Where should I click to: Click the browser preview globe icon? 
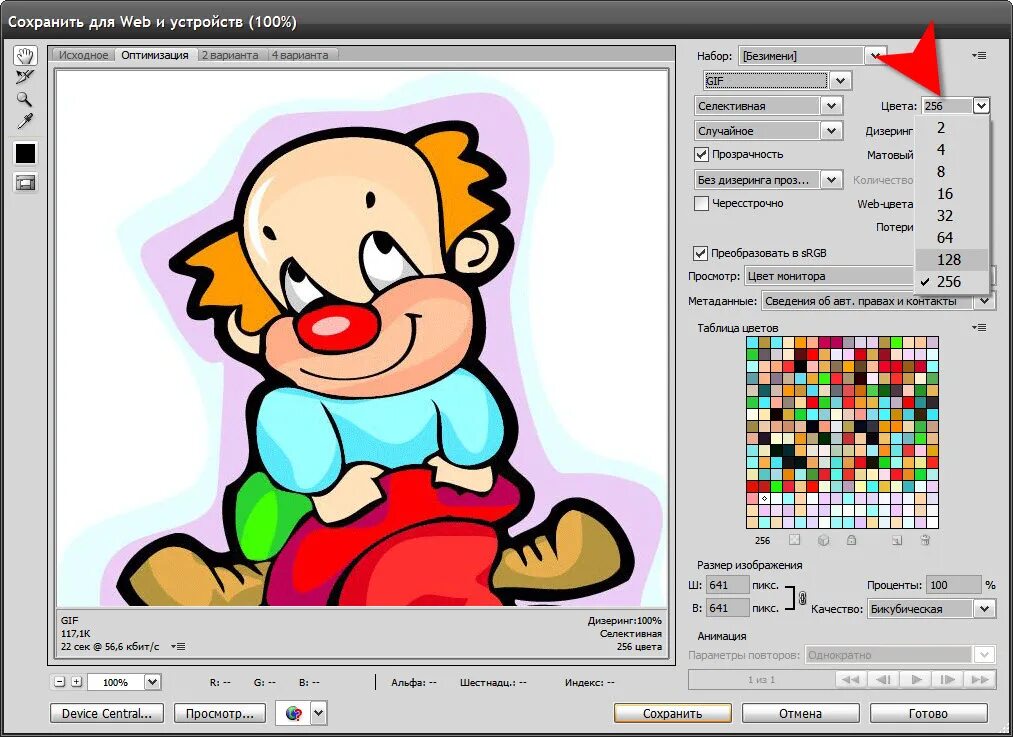tap(293, 713)
